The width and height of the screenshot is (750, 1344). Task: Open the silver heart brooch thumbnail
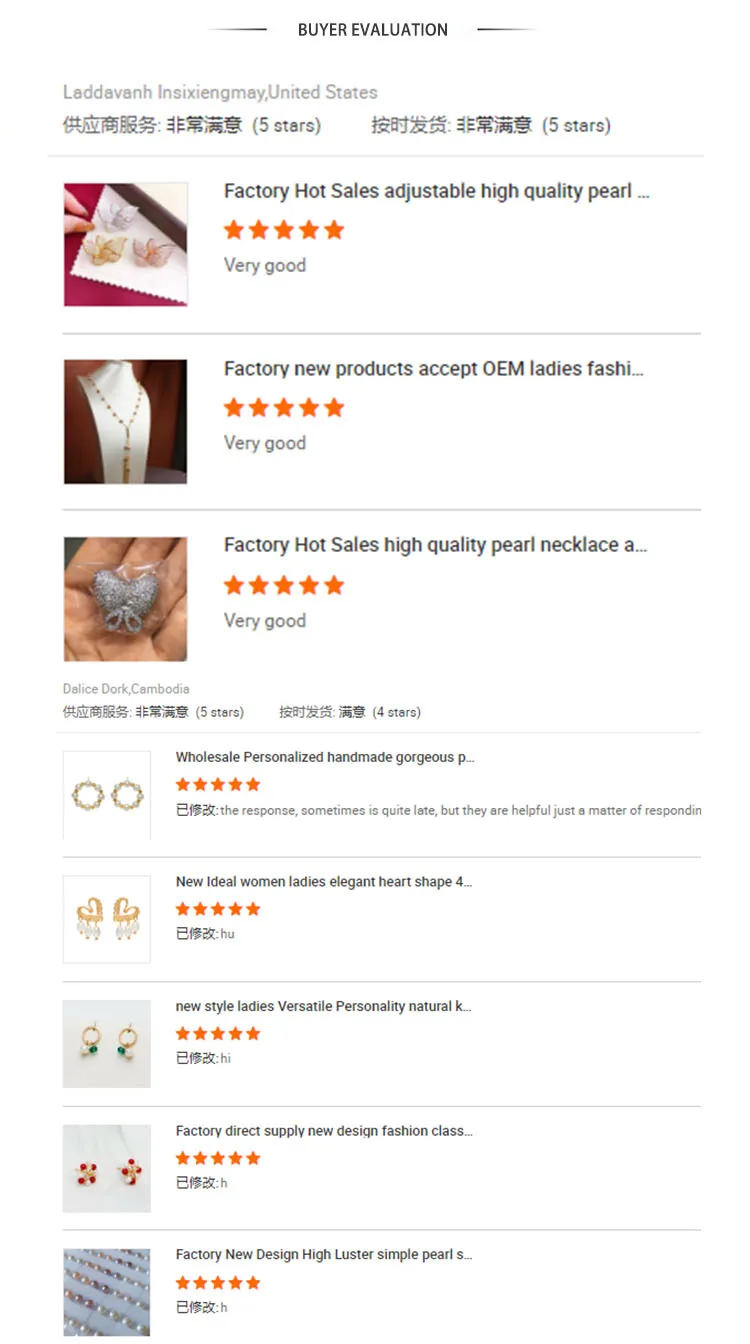125,599
